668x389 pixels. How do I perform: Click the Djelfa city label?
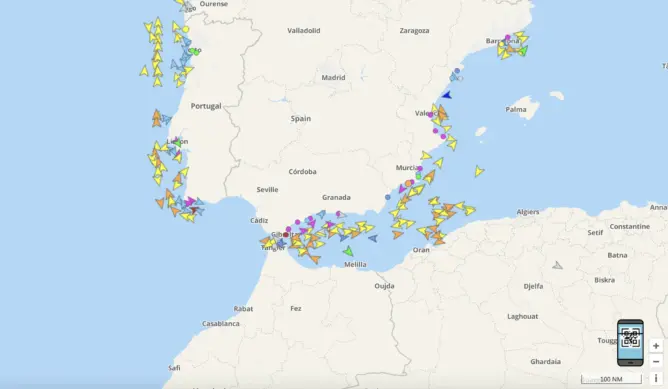click(x=533, y=286)
